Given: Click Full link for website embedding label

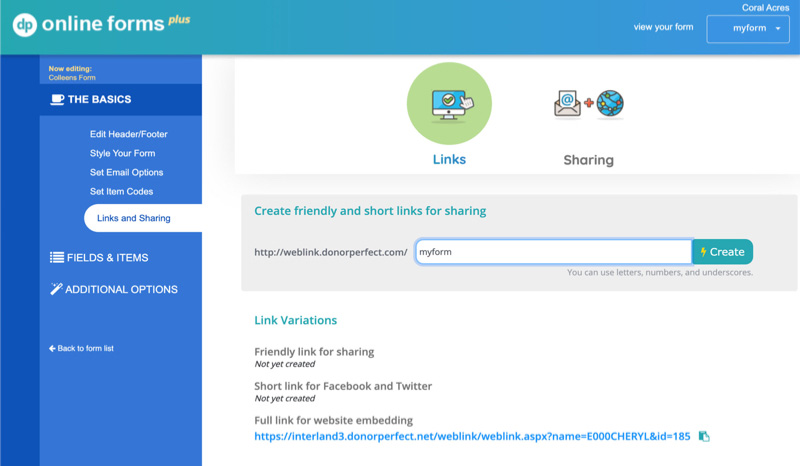Looking at the screenshot, I should (x=334, y=420).
